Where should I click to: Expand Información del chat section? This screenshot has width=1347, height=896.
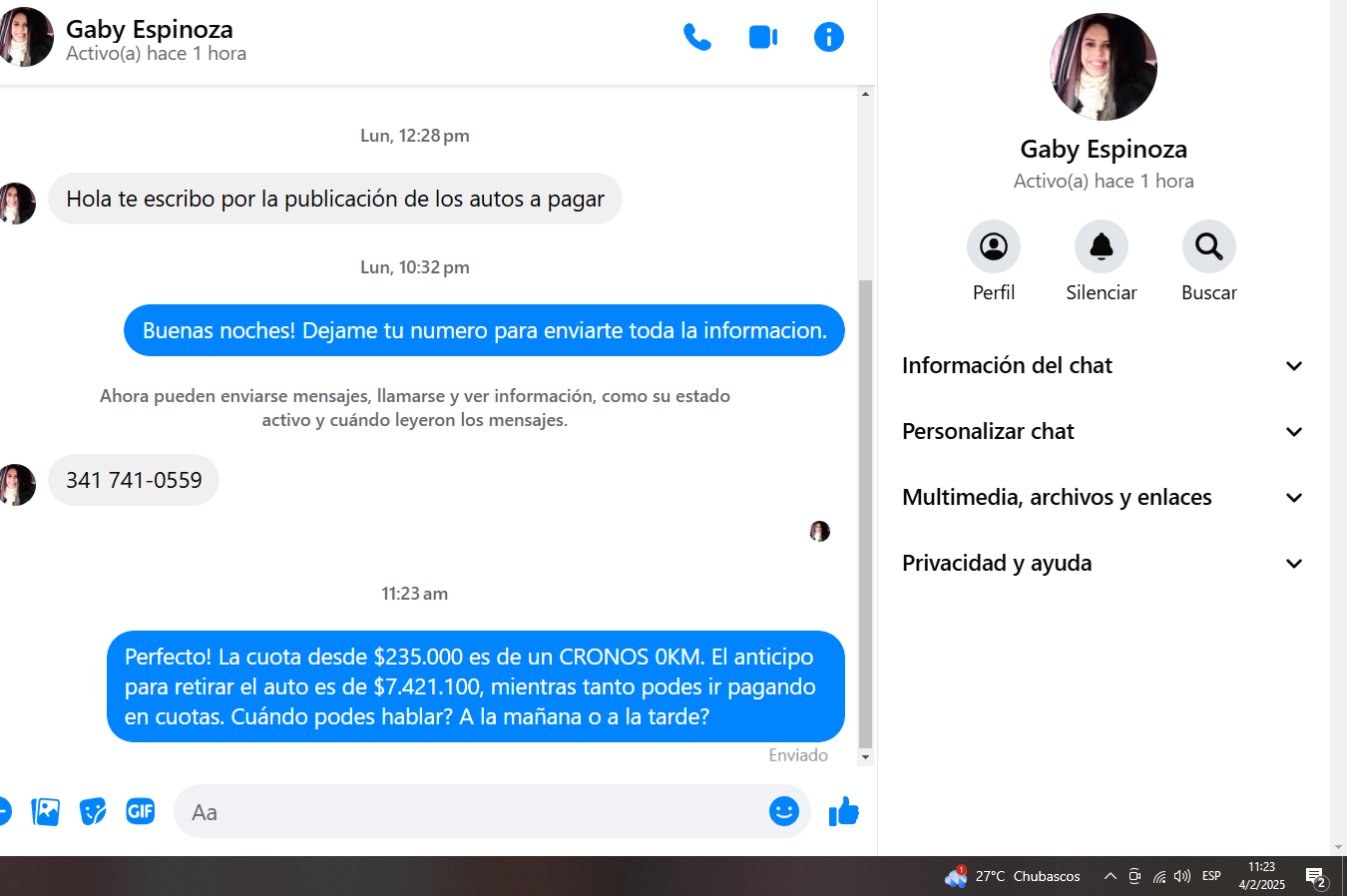click(x=1102, y=366)
